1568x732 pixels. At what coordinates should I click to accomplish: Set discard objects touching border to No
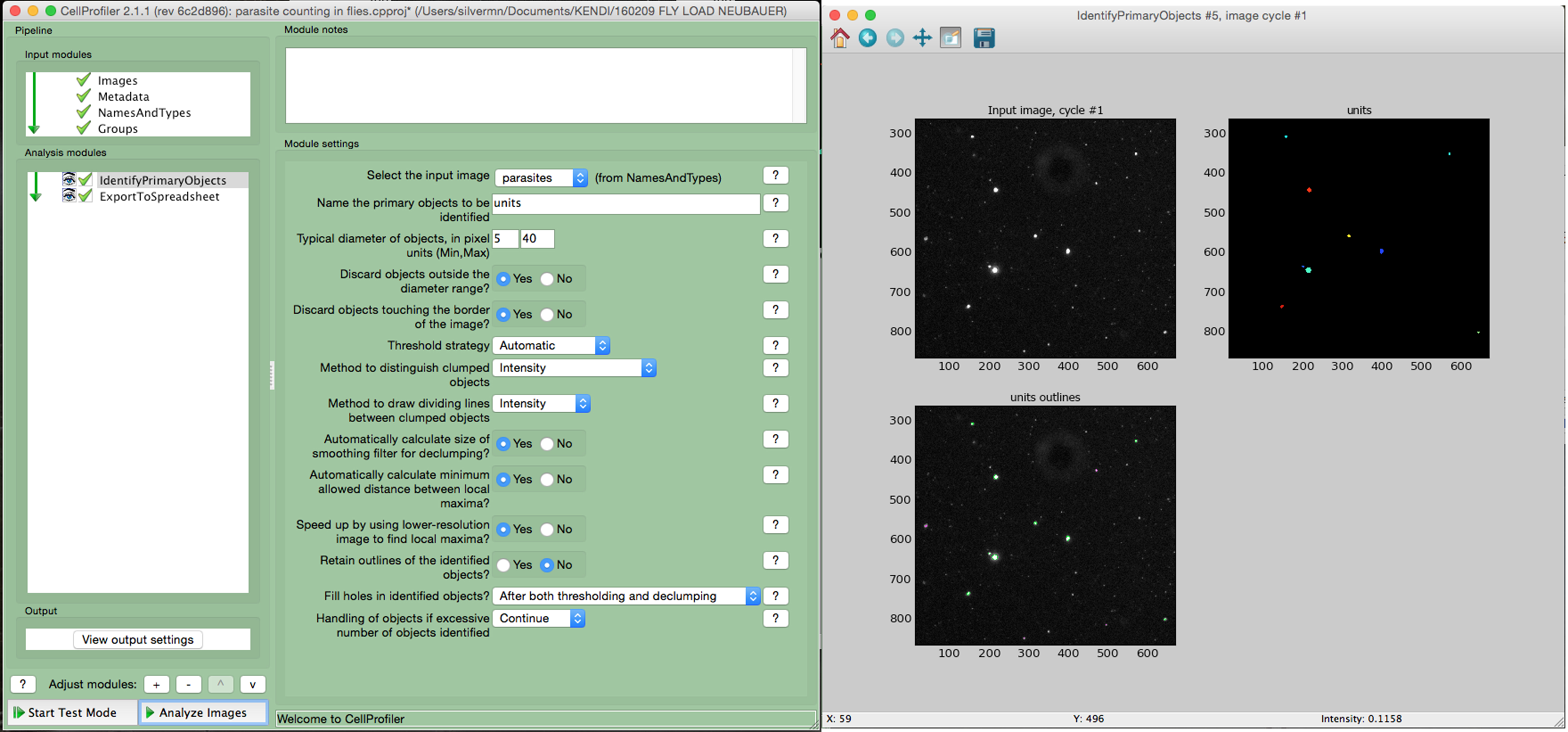click(x=547, y=315)
